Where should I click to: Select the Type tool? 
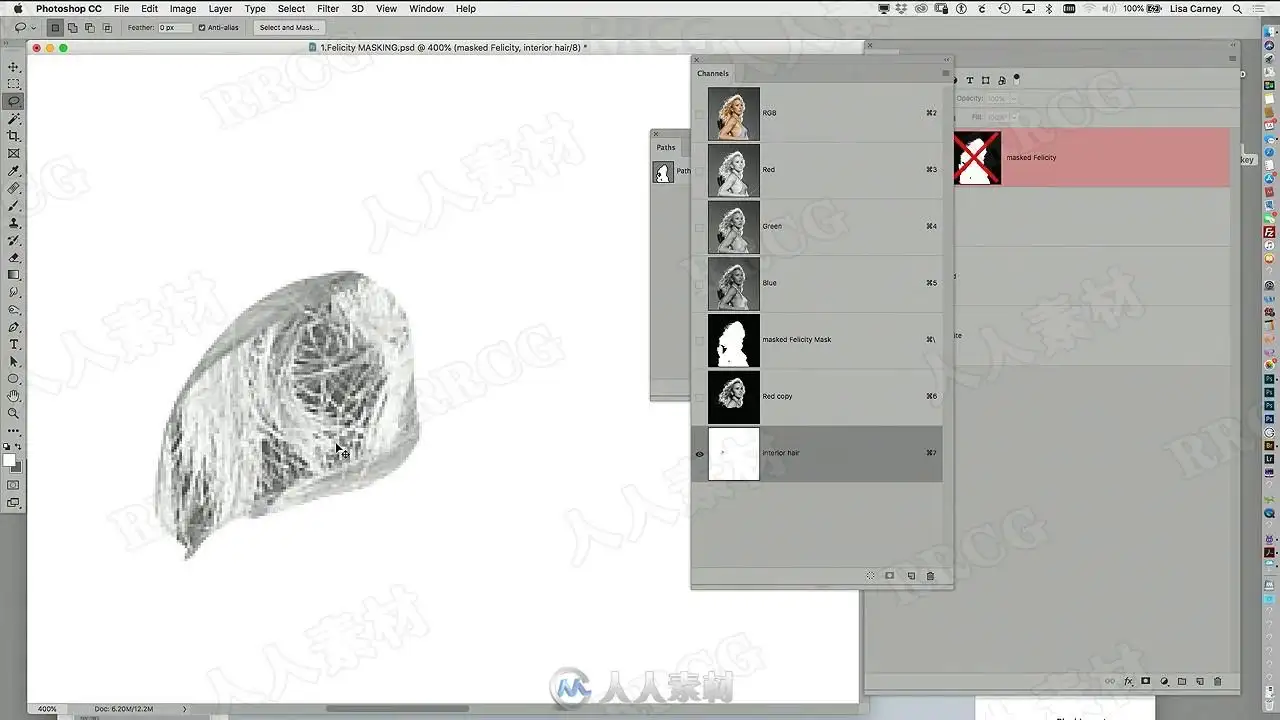coord(14,344)
